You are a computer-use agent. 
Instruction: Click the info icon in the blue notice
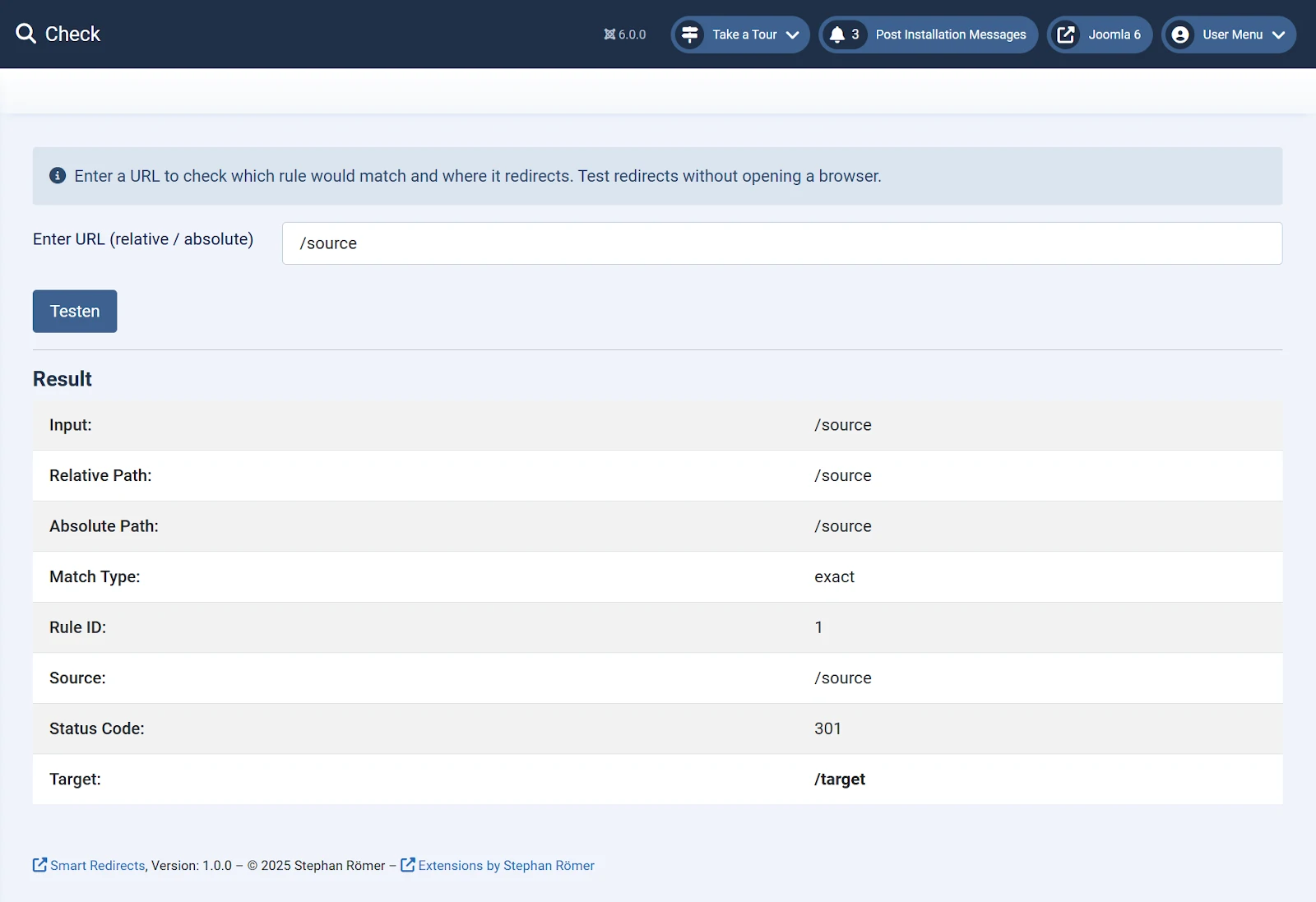[x=58, y=176]
